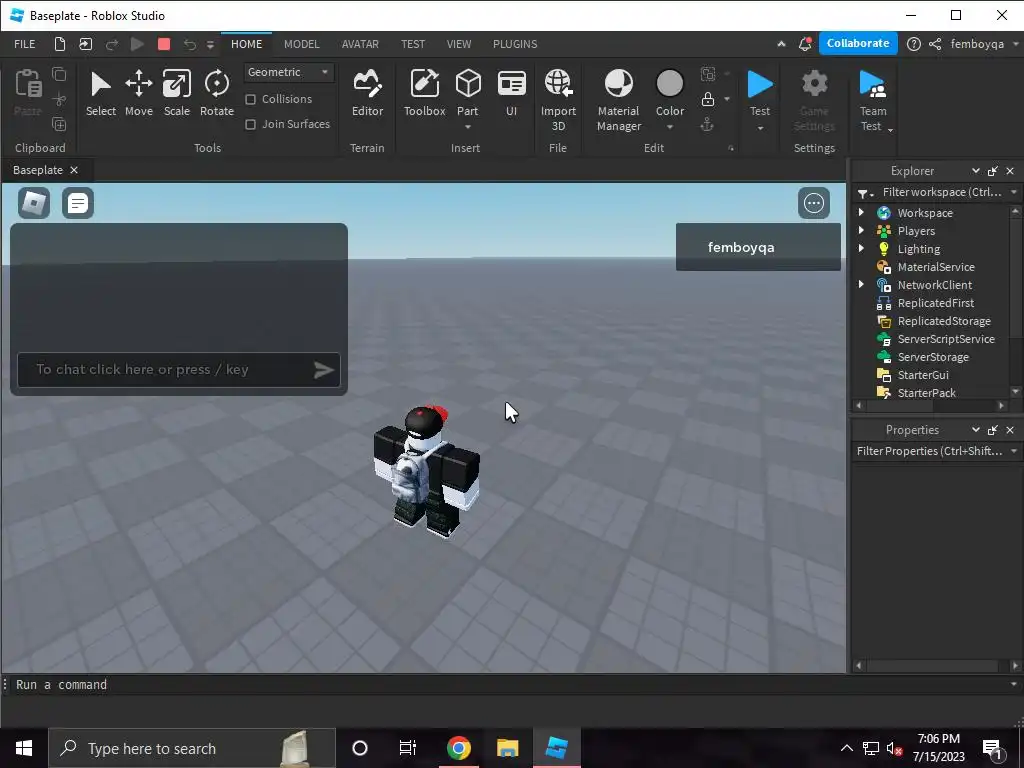Expand the Workspace tree node
Screen dimensions: 1024x768
click(861, 212)
